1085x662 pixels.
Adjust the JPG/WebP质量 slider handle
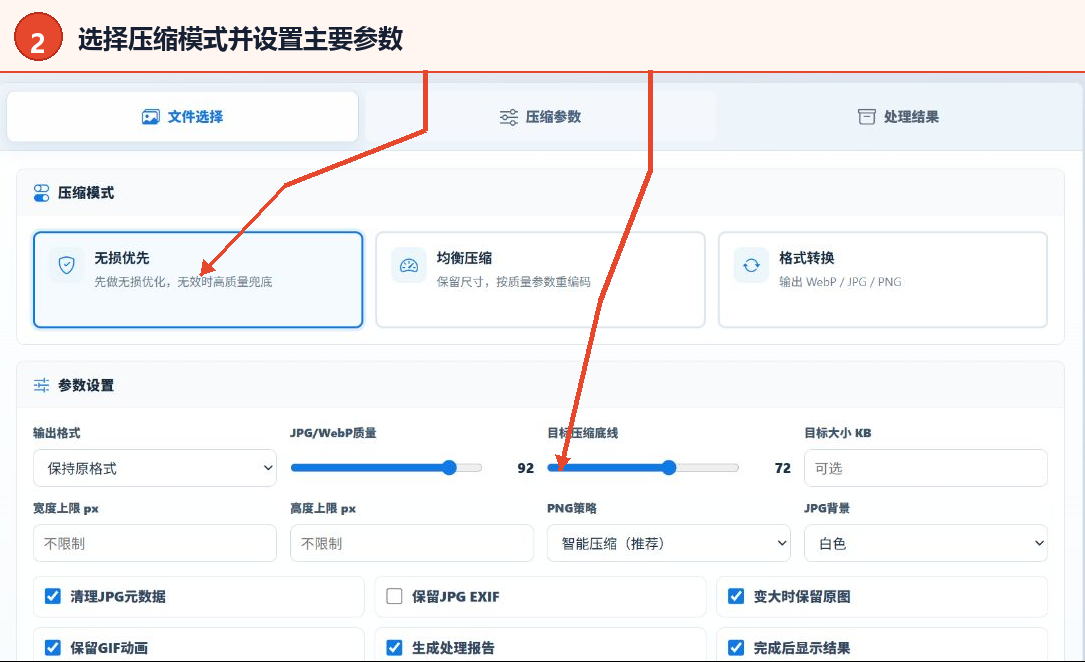click(x=450, y=468)
